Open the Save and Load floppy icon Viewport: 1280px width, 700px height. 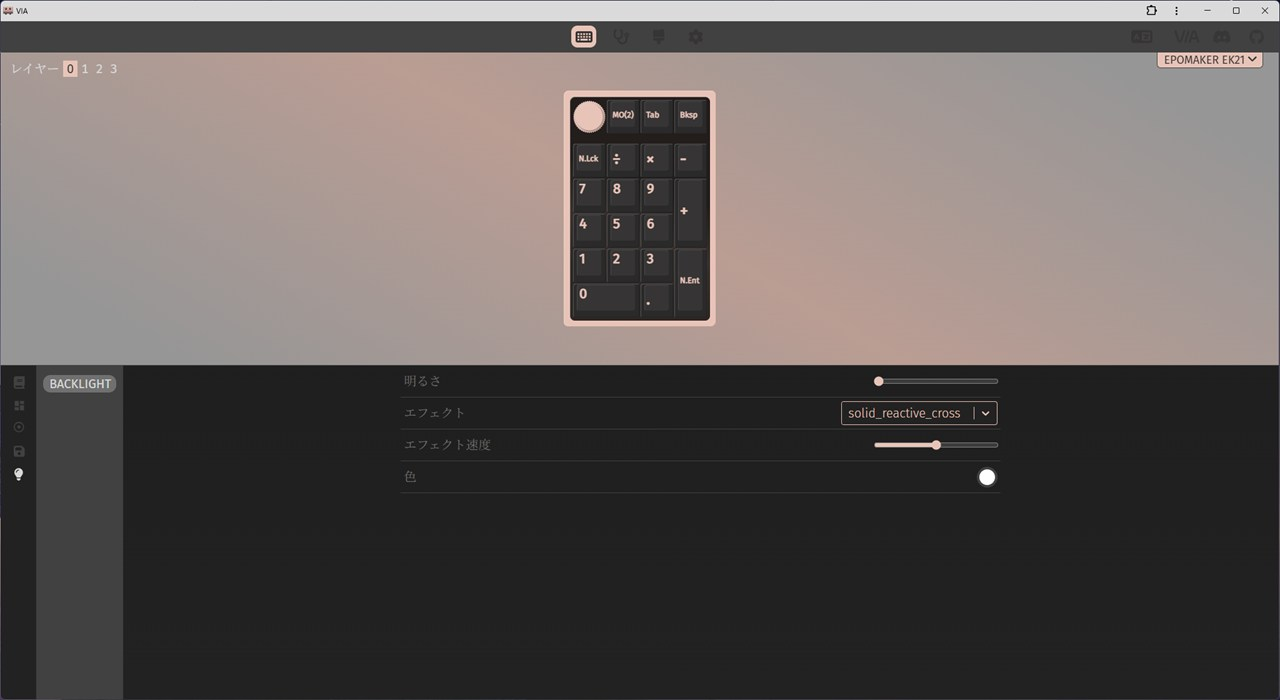19,451
